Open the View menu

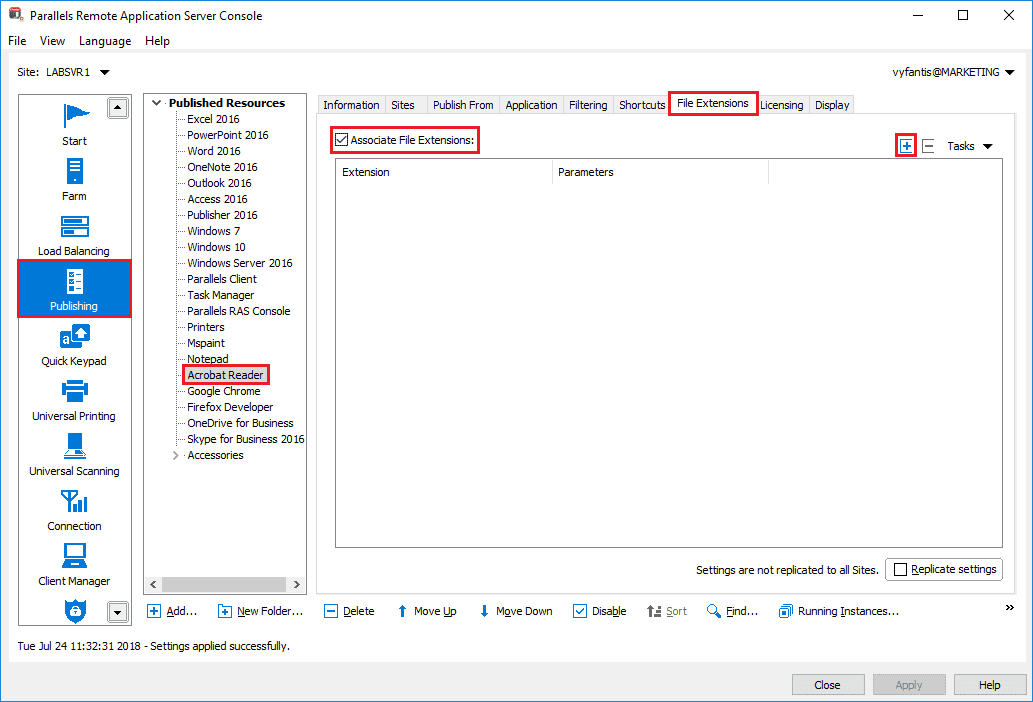tap(52, 41)
